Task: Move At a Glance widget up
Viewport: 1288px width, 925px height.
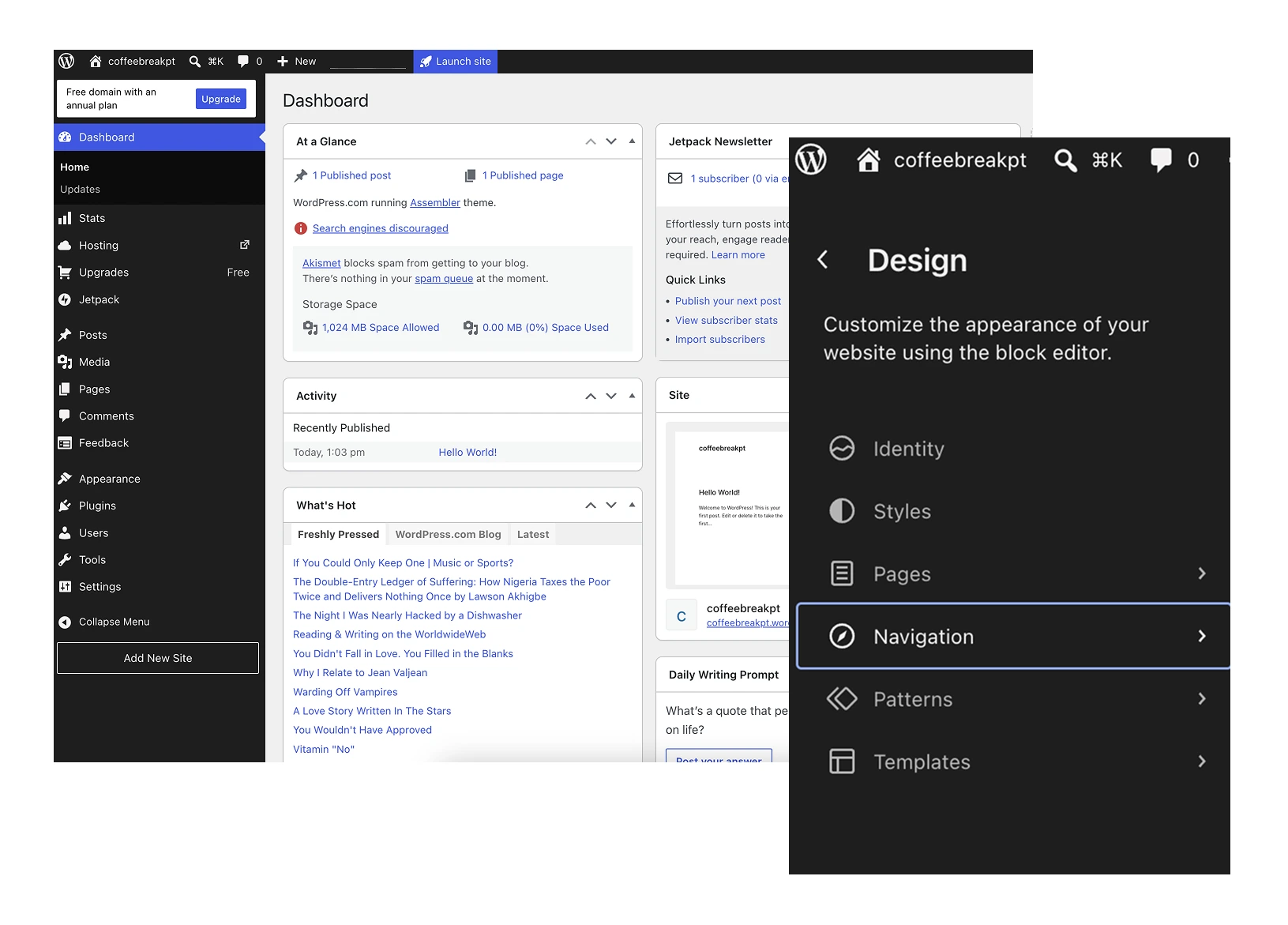Action: click(591, 141)
